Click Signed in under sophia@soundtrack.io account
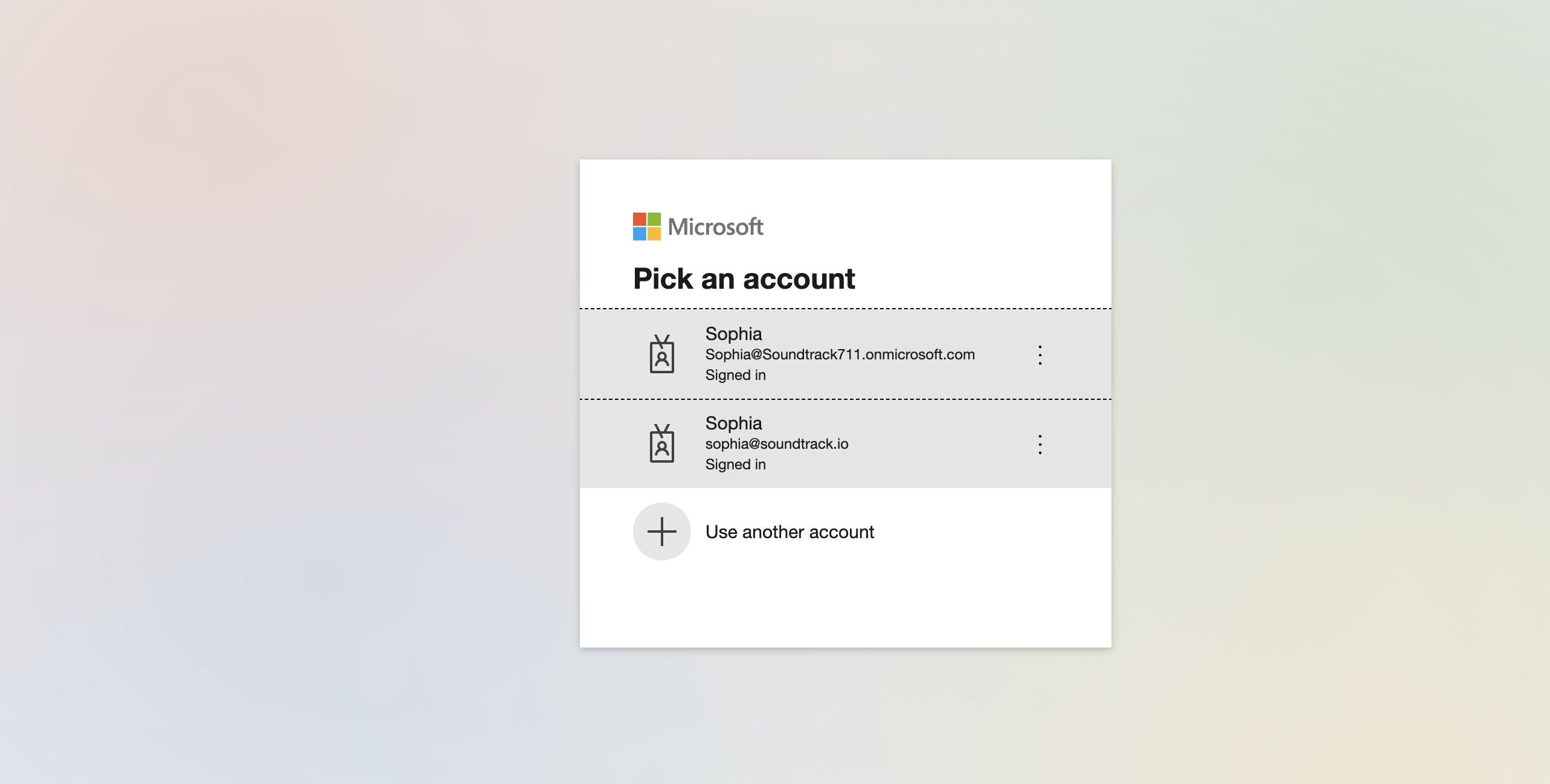The image size is (1550, 784). click(x=736, y=464)
